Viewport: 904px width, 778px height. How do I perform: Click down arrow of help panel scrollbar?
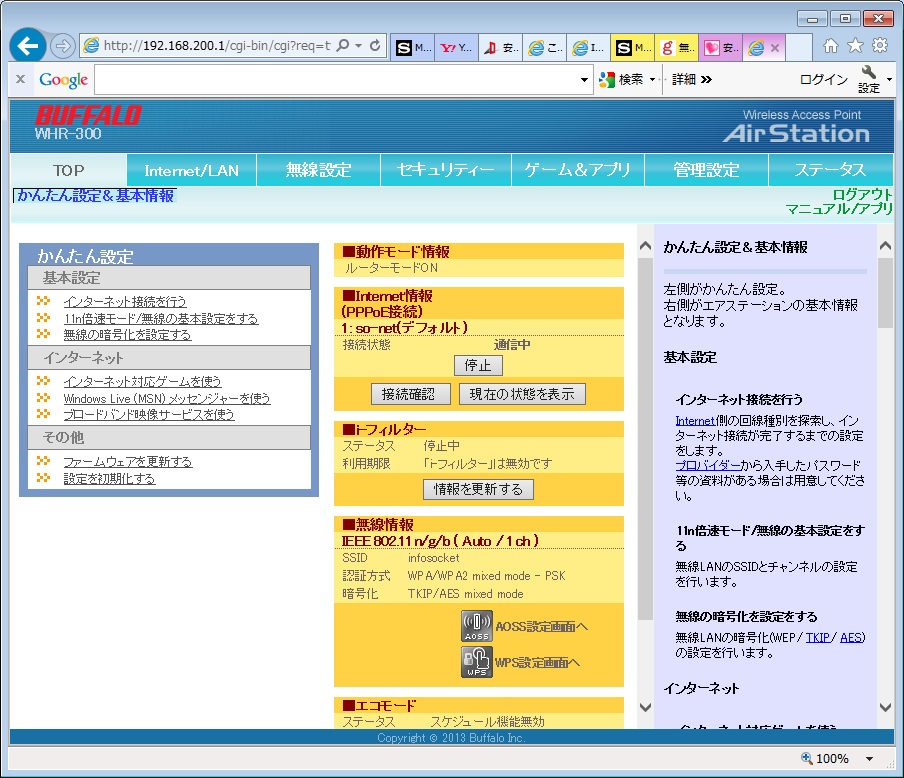[886, 707]
